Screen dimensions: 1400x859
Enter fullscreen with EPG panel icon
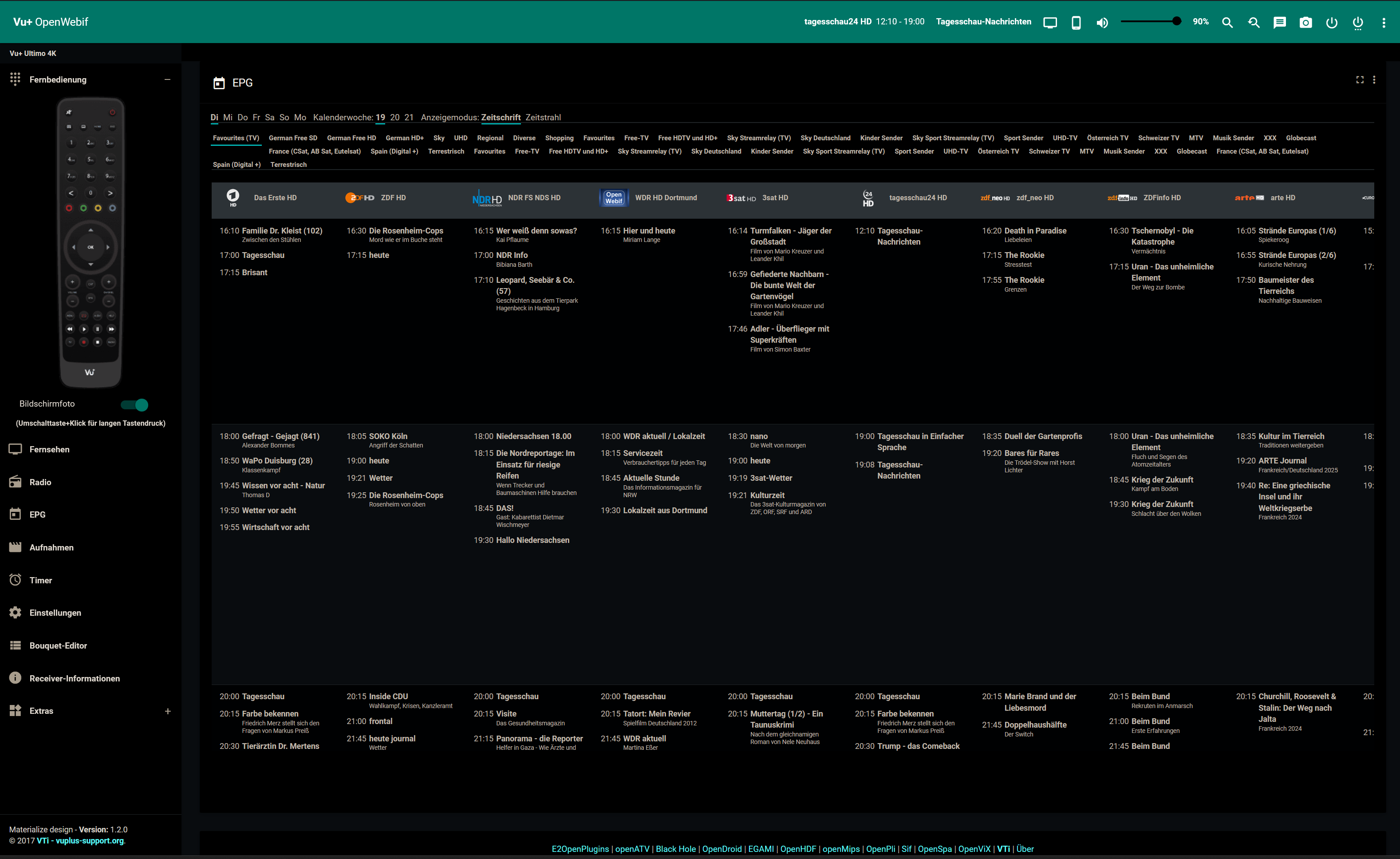pyautogui.click(x=1360, y=79)
